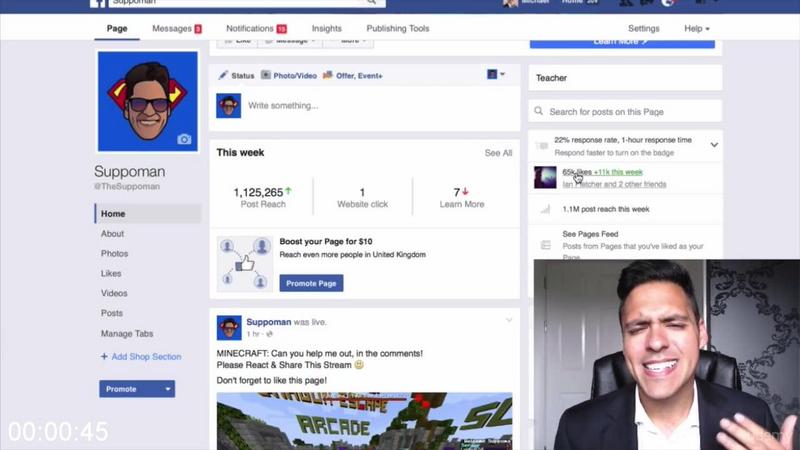Click the response rate message icon
The width and height of the screenshot is (800, 450).
click(x=542, y=146)
